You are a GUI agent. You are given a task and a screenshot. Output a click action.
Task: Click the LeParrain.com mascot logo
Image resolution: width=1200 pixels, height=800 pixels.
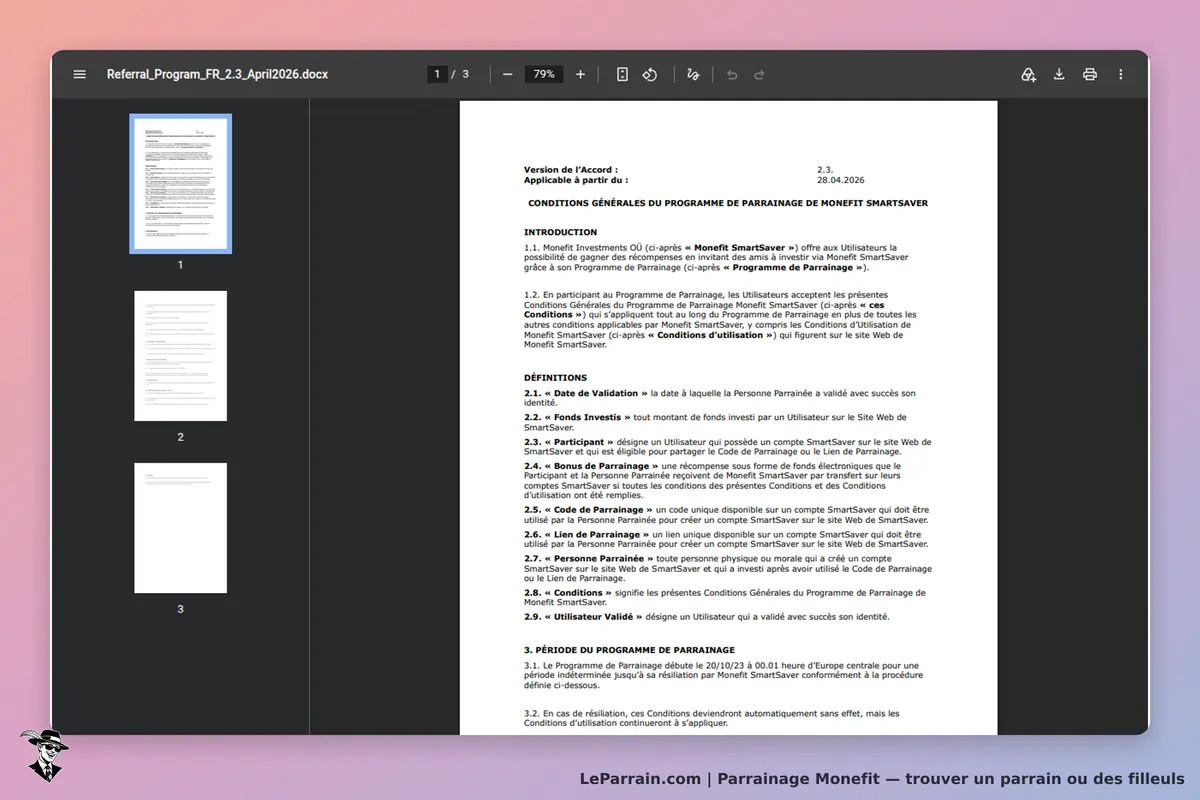[x=45, y=755]
